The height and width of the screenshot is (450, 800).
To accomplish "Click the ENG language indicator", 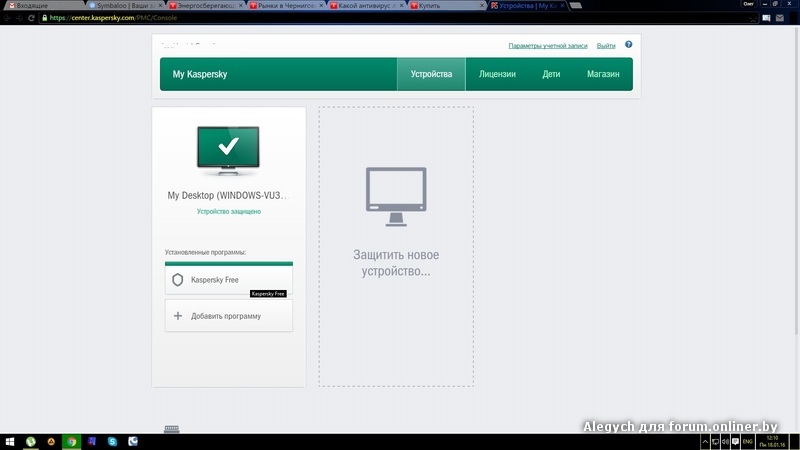I will click(747, 442).
